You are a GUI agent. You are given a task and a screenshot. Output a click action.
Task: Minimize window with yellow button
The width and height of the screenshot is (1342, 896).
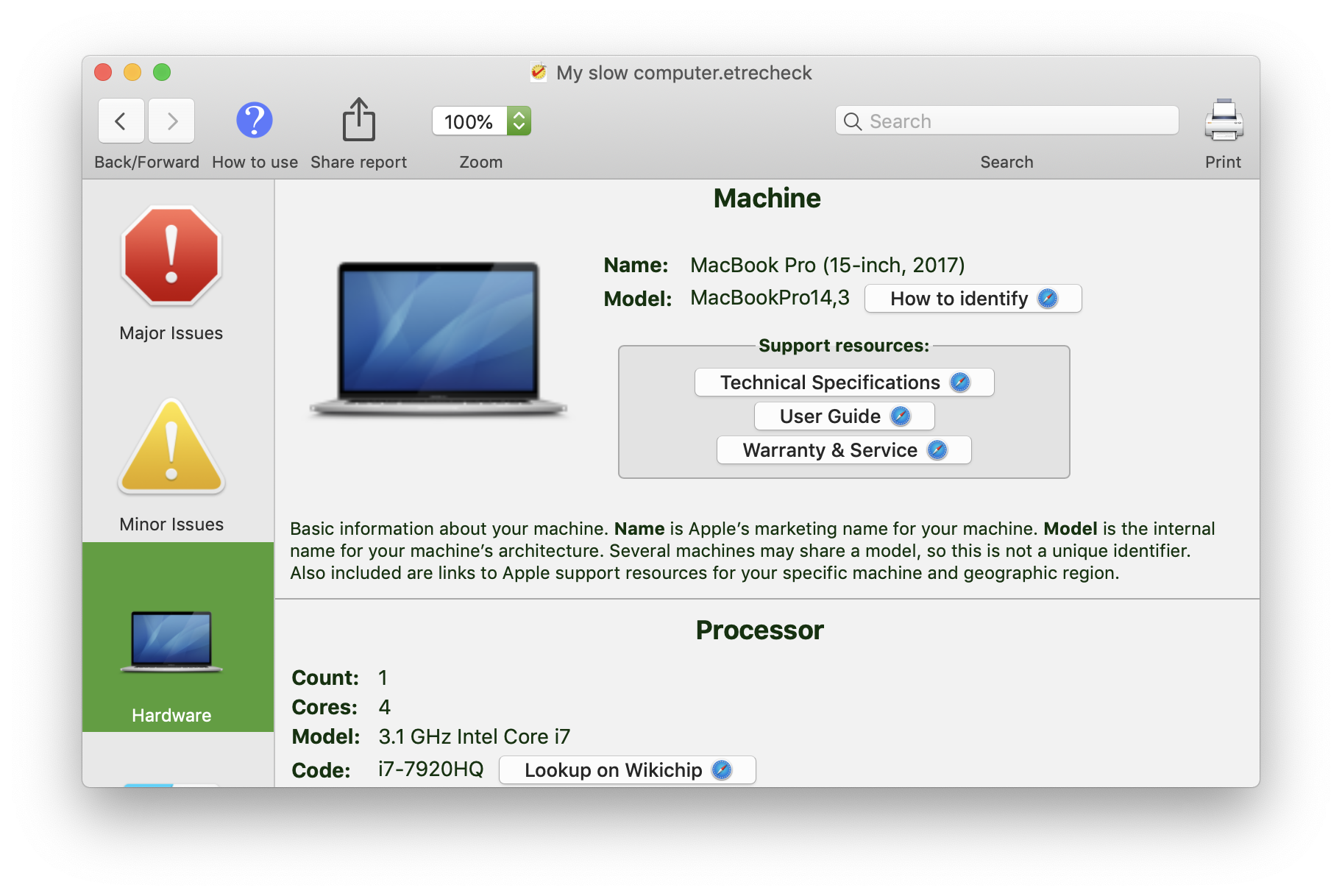tap(132, 72)
